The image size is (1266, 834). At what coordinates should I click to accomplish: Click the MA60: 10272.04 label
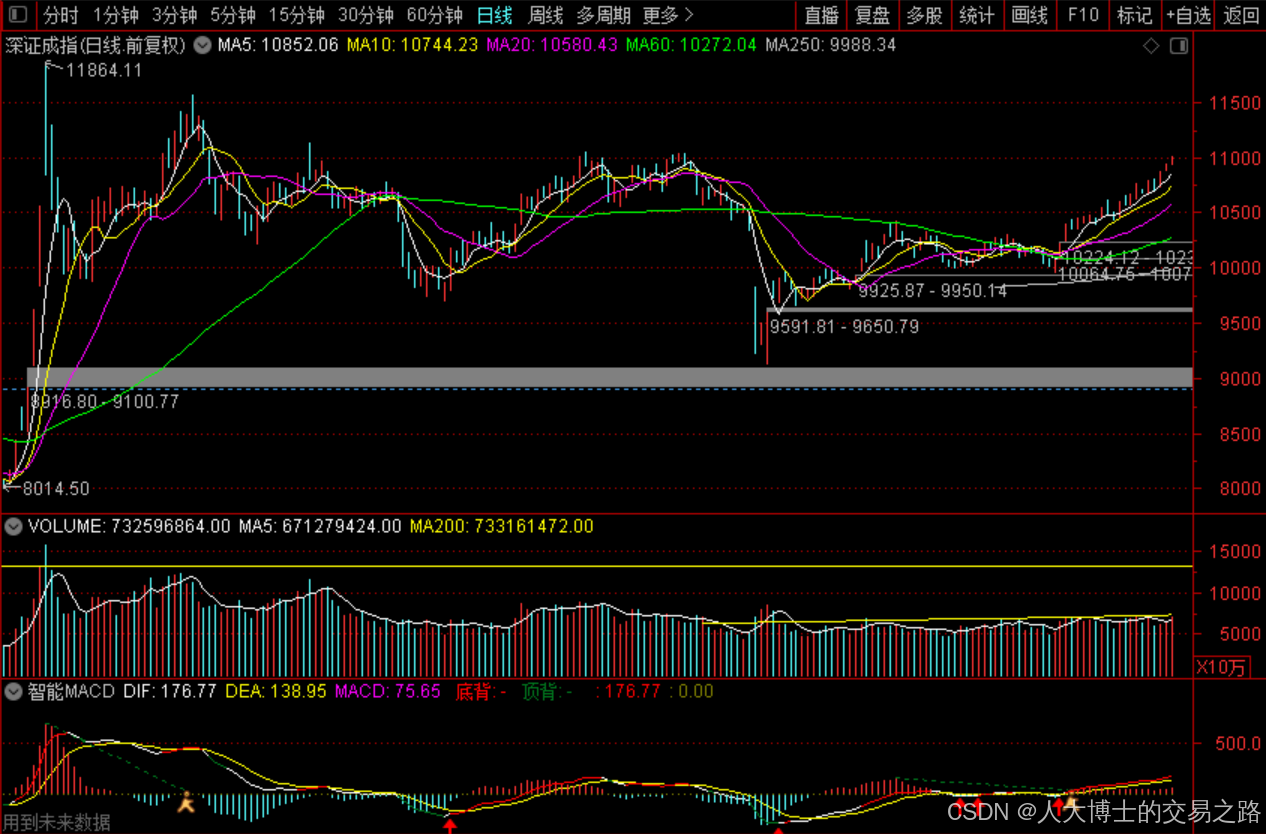click(x=691, y=45)
